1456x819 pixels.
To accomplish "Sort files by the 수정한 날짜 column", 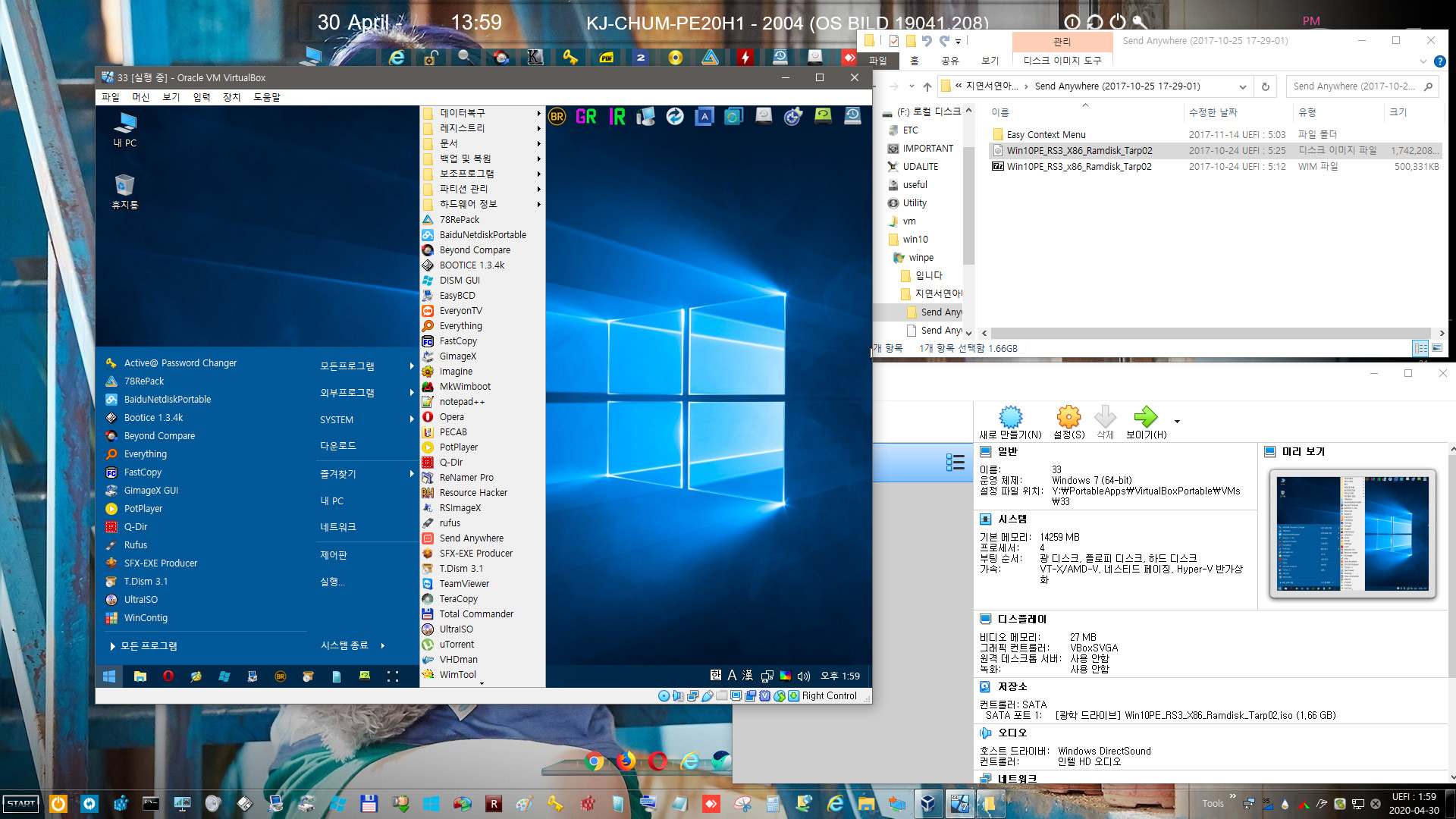I will tap(1213, 112).
